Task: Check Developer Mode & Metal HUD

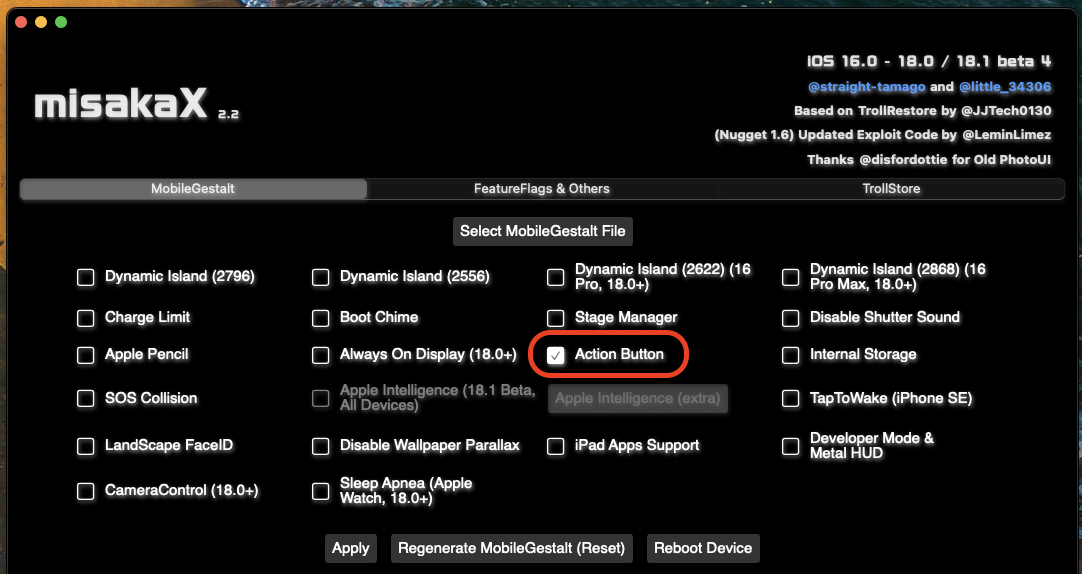Action: coord(790,446)
